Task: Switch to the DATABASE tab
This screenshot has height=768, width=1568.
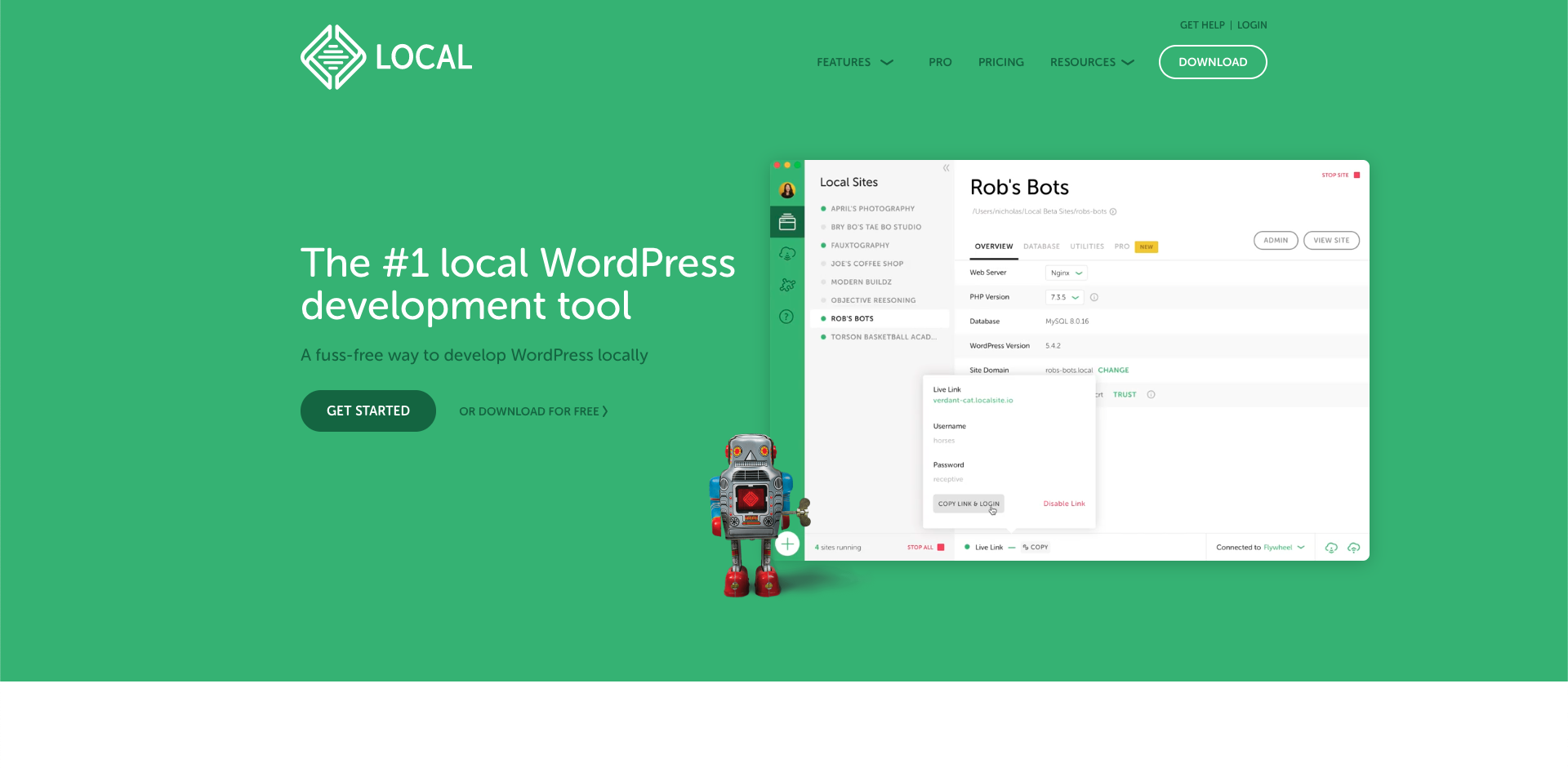Action: coord(1041,246)
